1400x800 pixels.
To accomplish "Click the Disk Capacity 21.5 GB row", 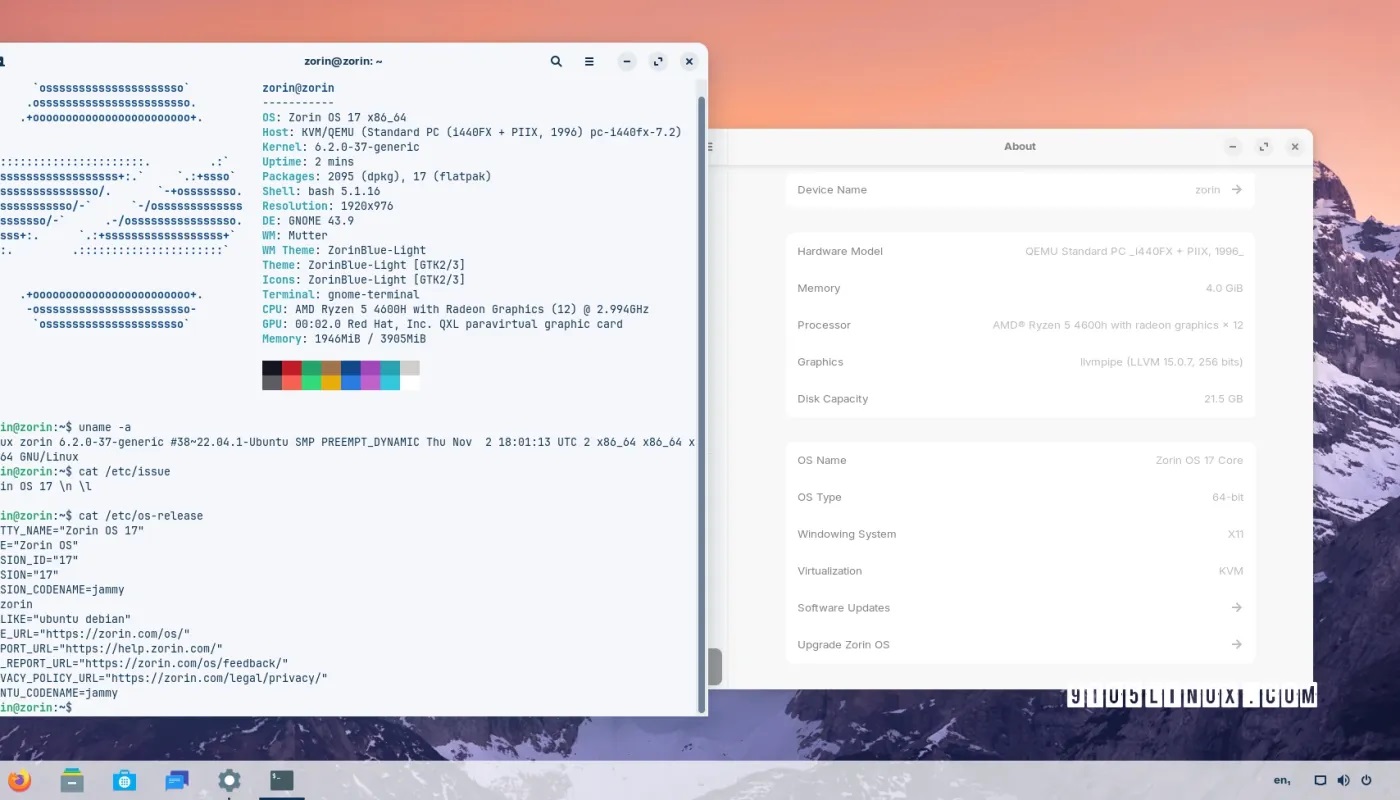I will click(1020, 398).
